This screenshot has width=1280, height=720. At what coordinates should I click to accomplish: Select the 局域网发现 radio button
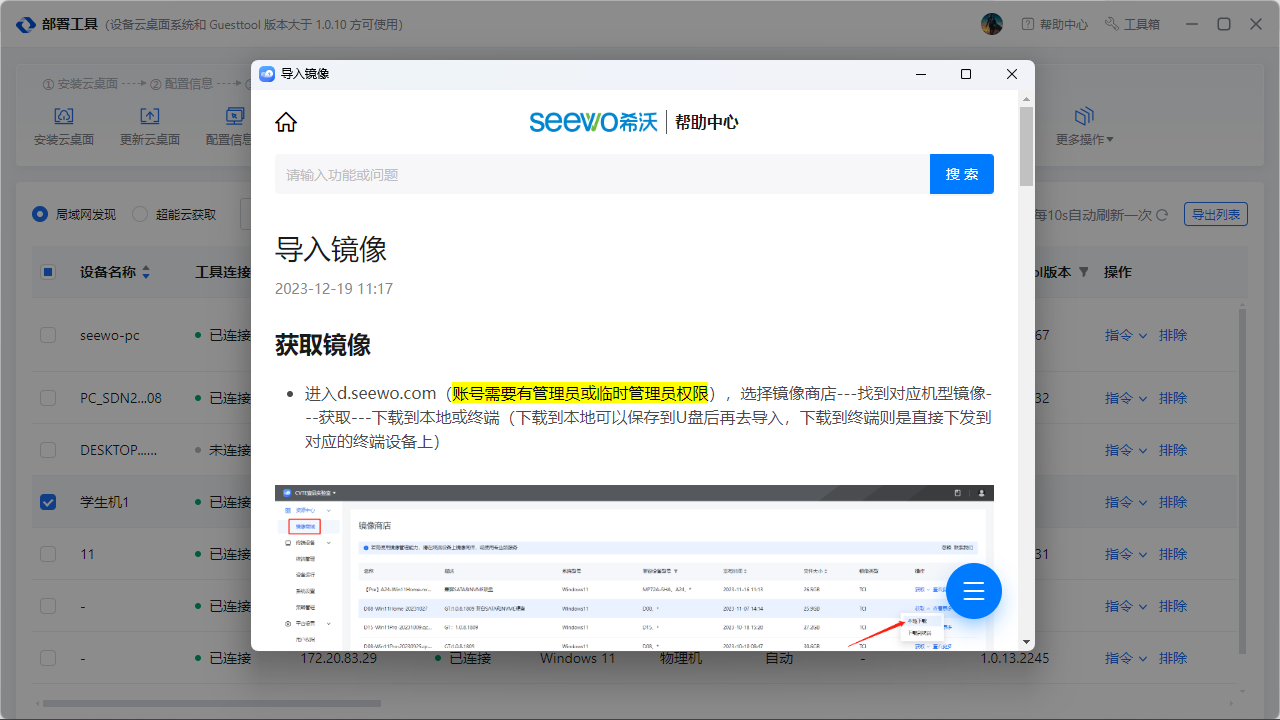pyautogui.click(x=40, y=214)
